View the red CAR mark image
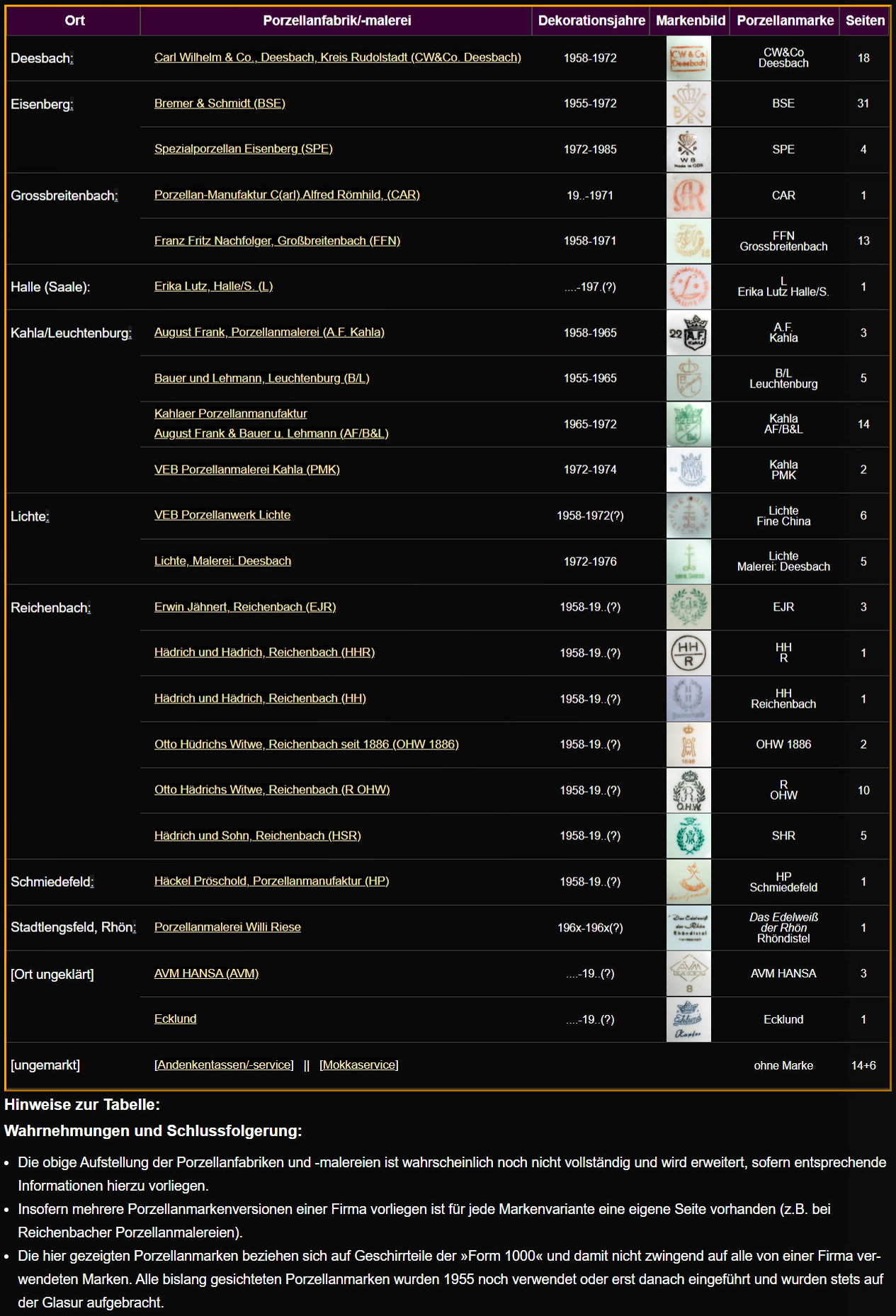The width and height of the screenshot is (896, 1316). 688,195
